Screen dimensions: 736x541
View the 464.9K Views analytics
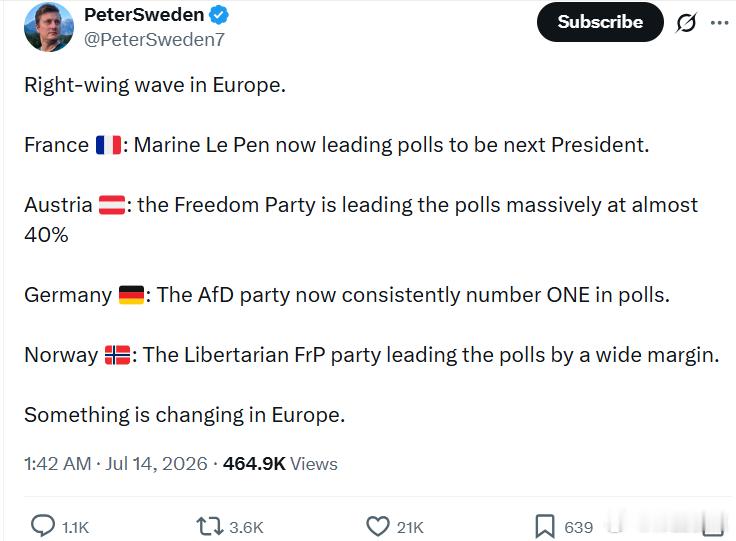[280, 464]
